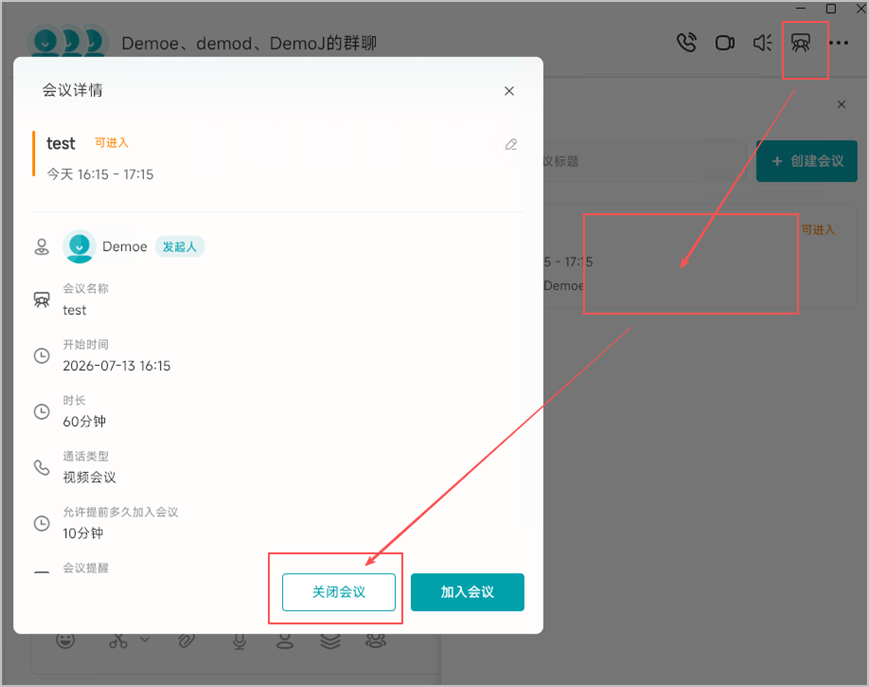
Task: Click the speaker mute icon in header
Action: (x=763, y=43)
